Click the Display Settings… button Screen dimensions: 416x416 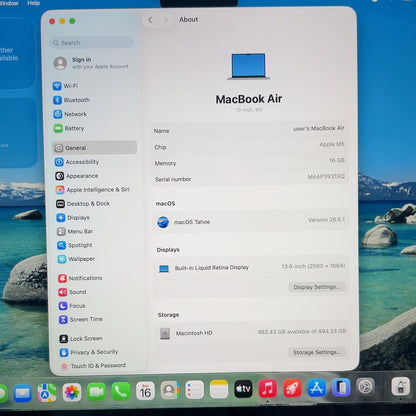point(317,287)
